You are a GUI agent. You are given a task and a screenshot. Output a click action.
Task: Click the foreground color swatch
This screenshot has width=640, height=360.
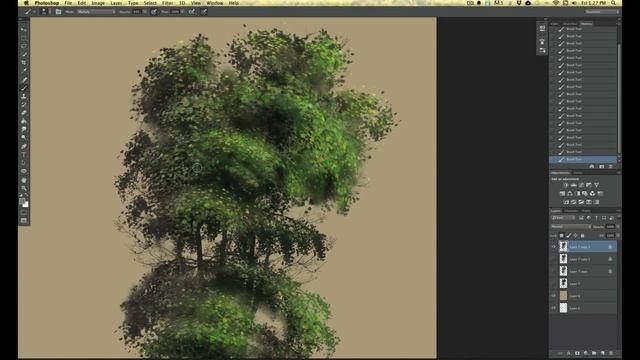(x=22, y=201)
